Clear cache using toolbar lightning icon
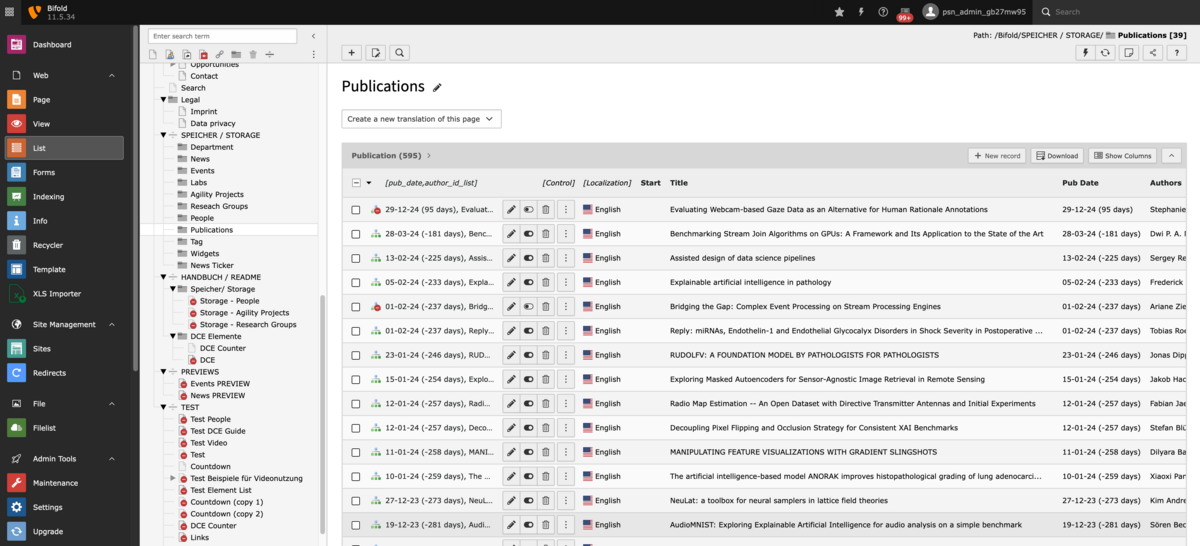The width and height of the screenshot is (1200, 546). 1083,53
